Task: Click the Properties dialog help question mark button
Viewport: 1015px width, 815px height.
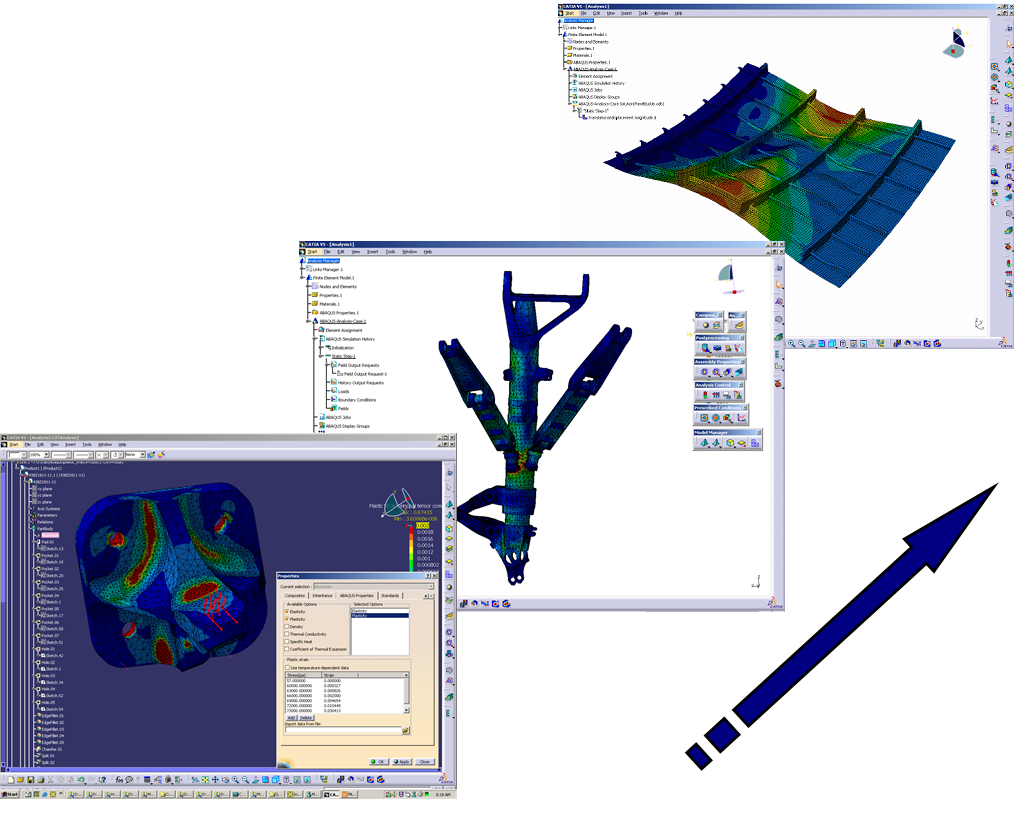Action: coord(427,576)
